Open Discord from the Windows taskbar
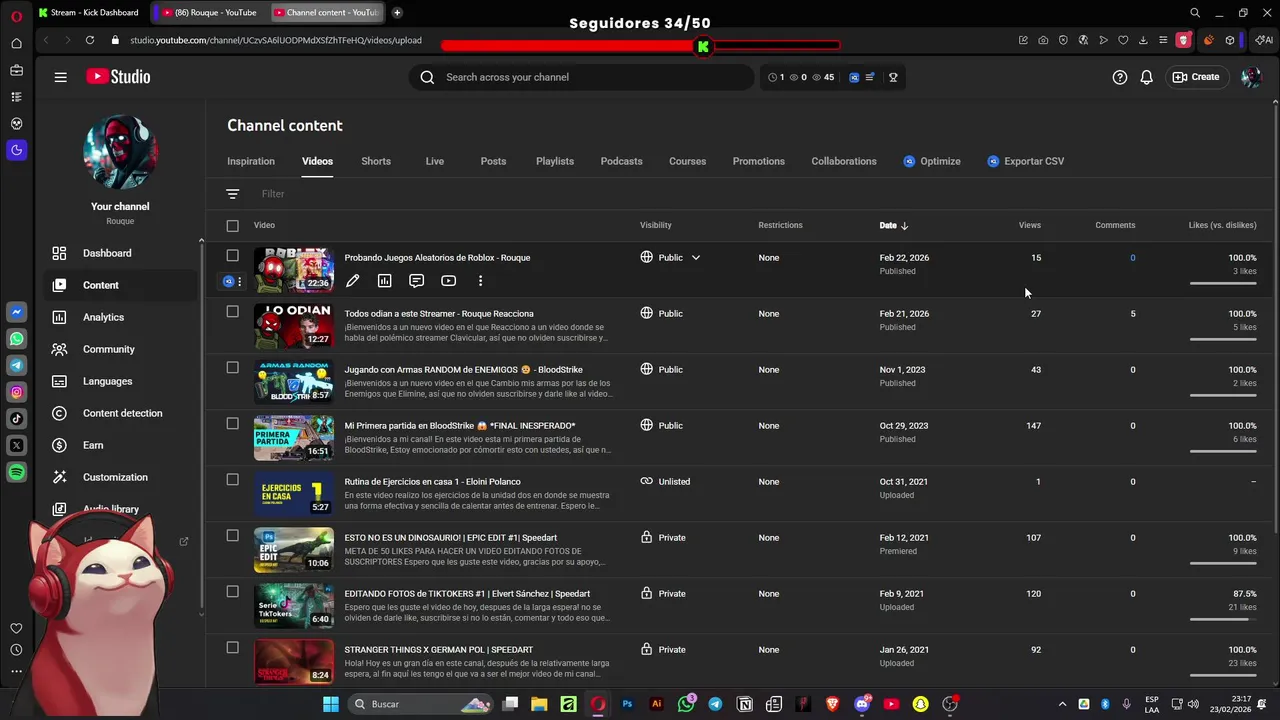 tap(862, 704)
